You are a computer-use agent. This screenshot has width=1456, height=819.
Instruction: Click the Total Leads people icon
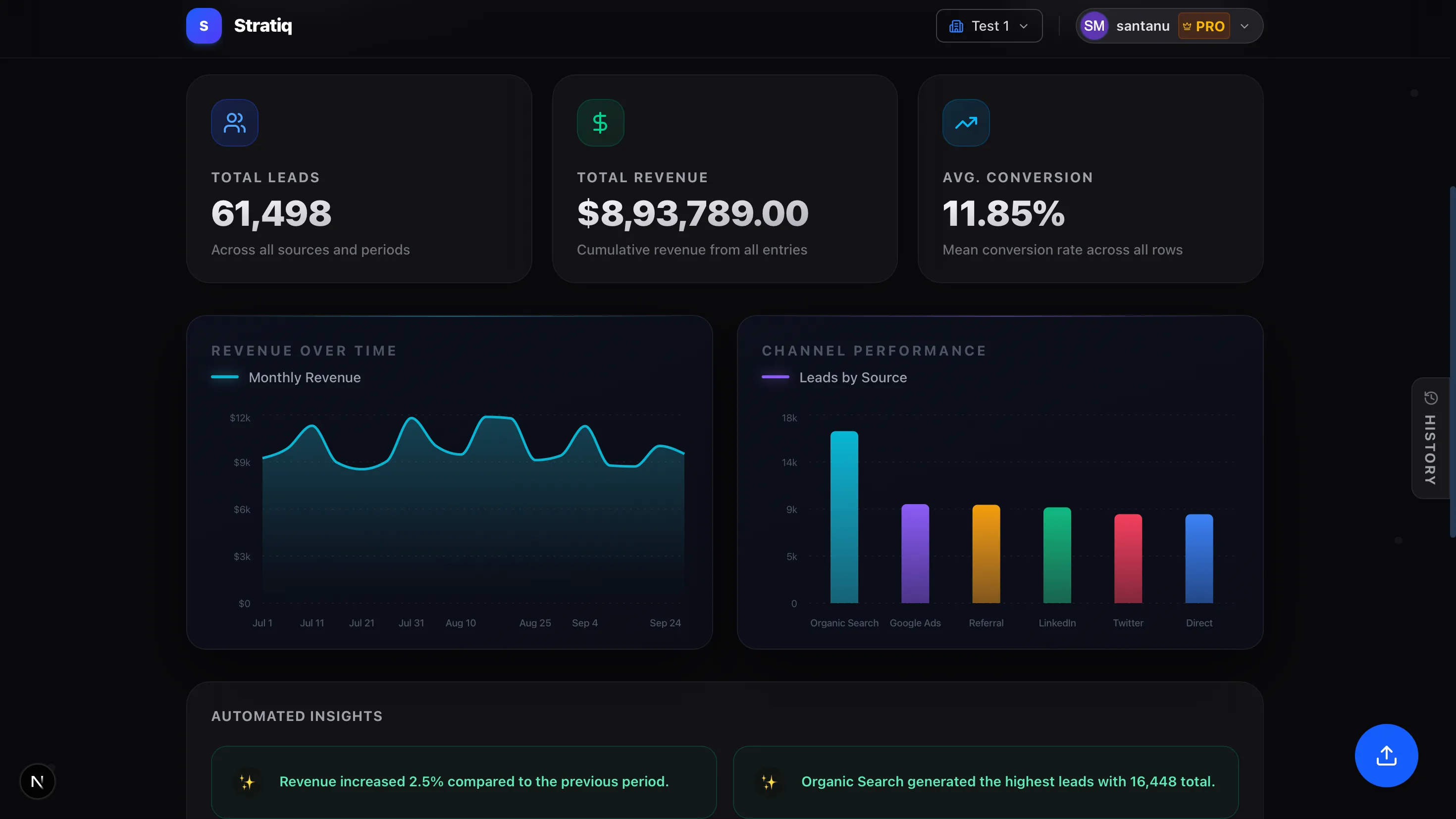pos(235,123)
